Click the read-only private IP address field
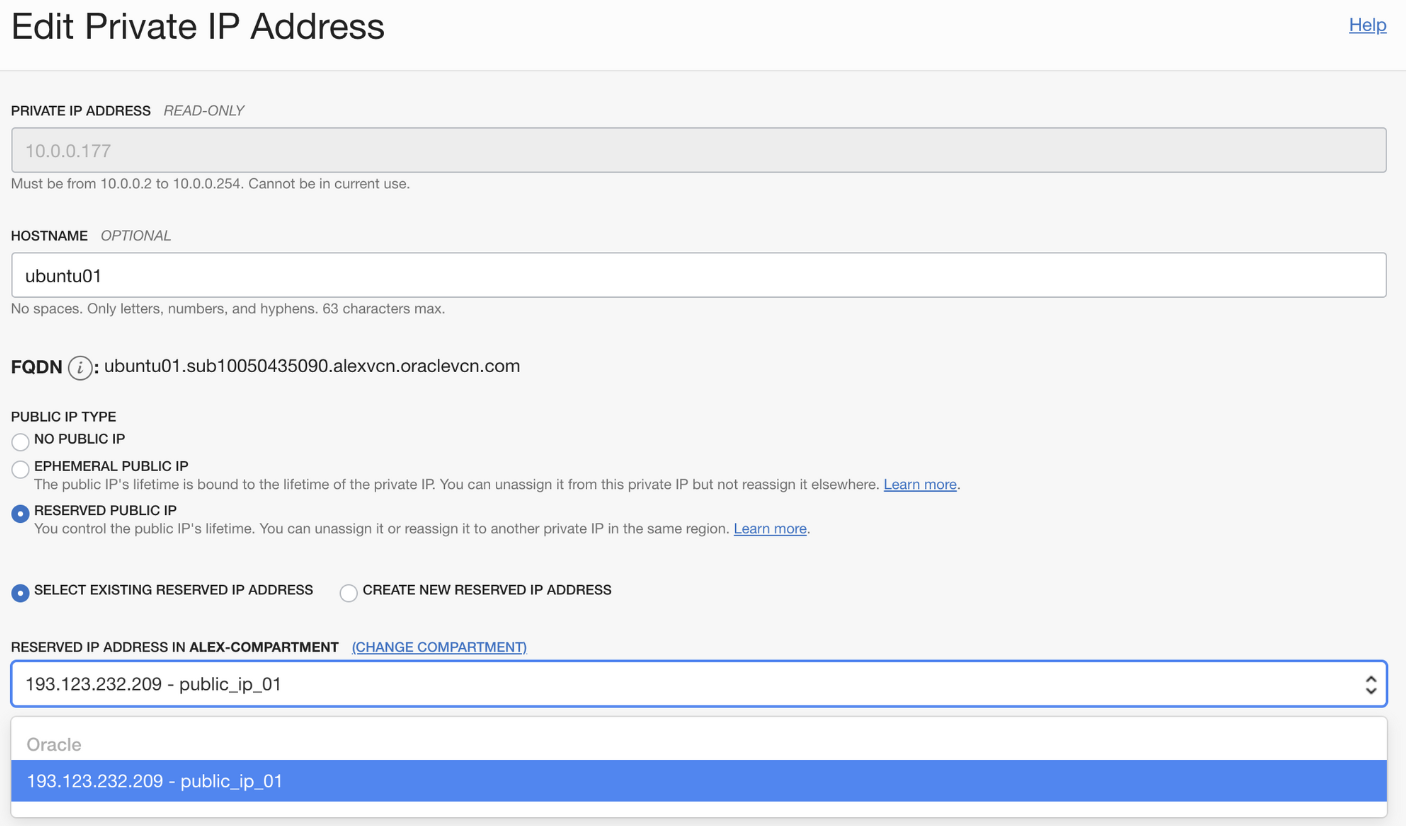Screen dimensions: 1406x826 click(699, 150)
